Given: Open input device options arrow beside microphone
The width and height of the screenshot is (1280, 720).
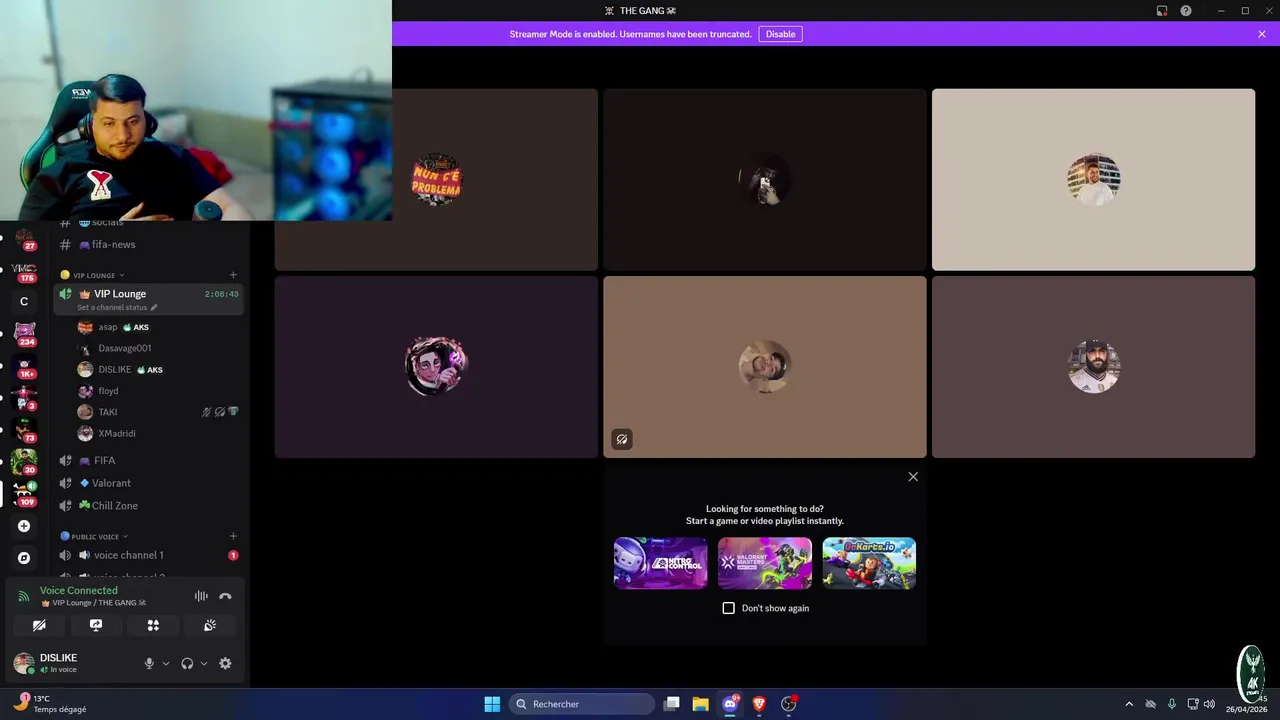Looking at the screenshot, I should point(166,663).
